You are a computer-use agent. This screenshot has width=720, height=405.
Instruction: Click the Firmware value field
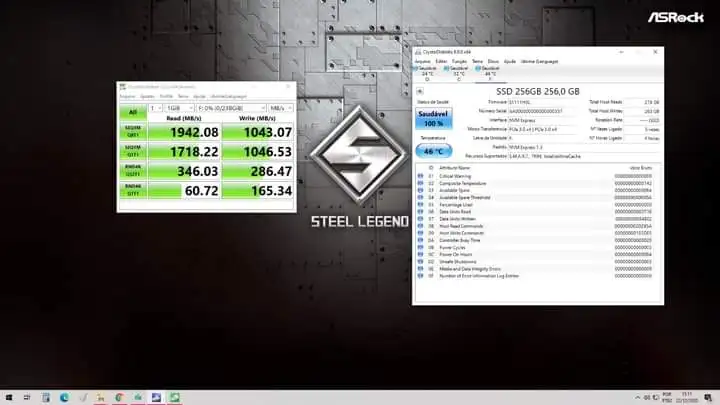click(x=543, y=102)
